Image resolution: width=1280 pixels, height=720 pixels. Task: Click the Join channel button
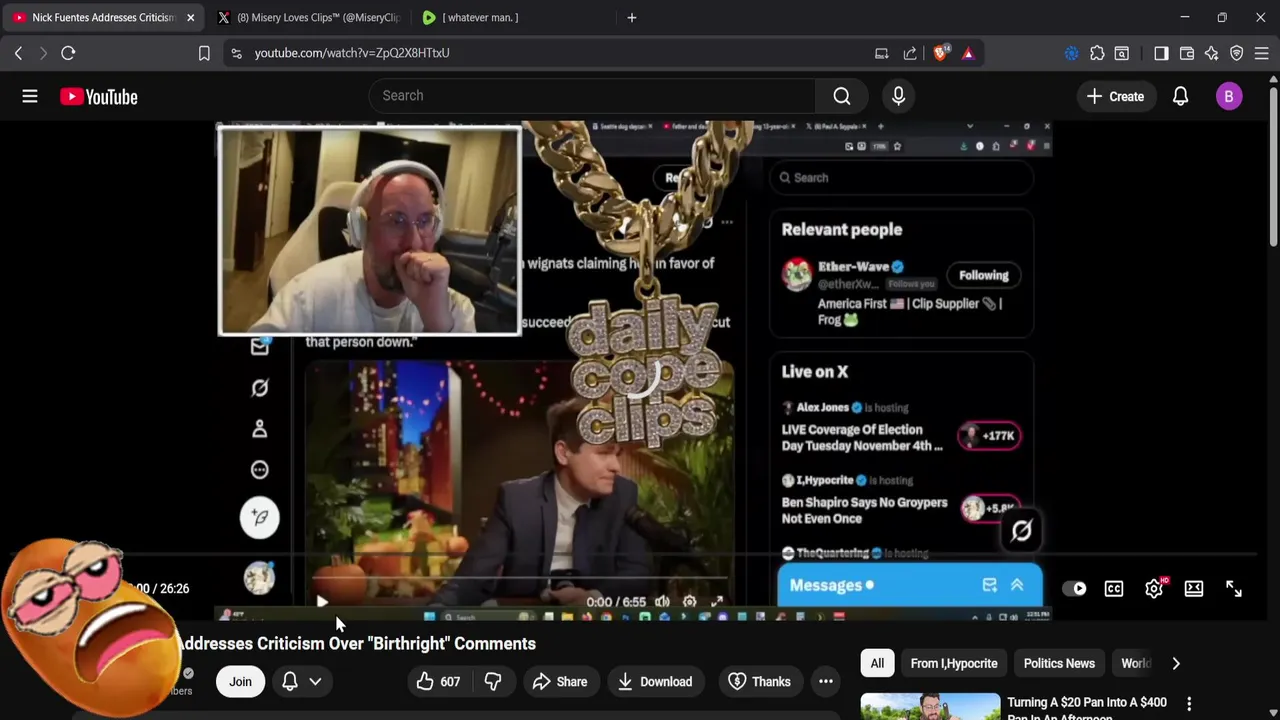[240, 682]
